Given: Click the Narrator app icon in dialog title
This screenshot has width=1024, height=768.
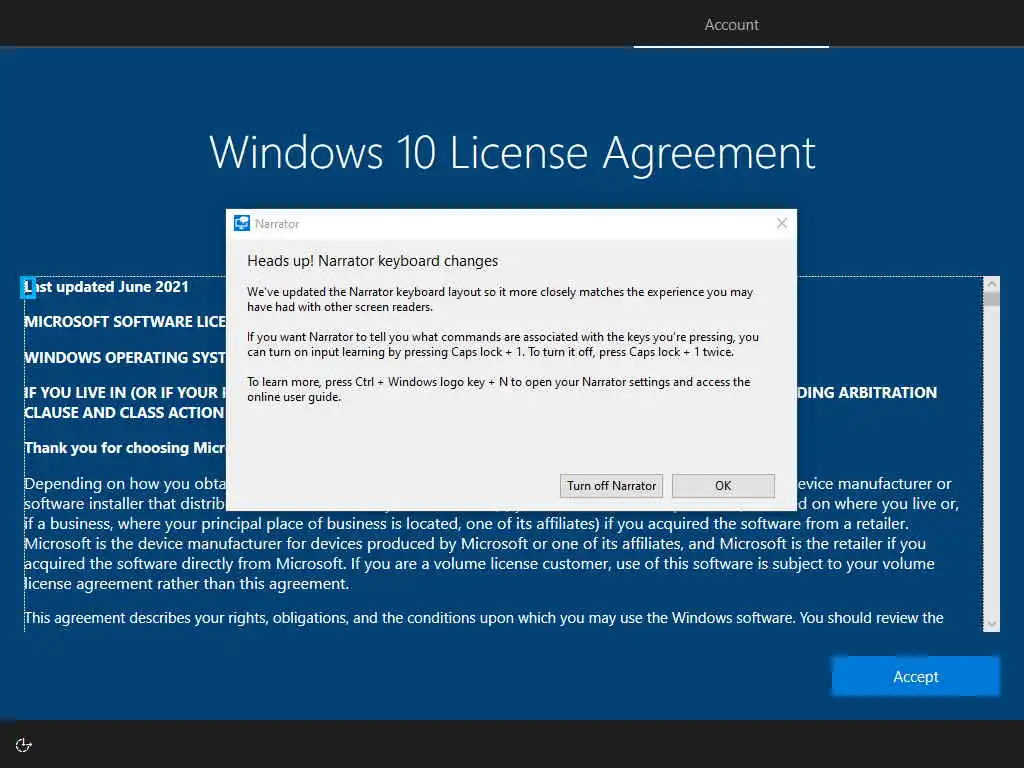Looking at the screenshot, I should pyautogui.click(x=242, y=223).
